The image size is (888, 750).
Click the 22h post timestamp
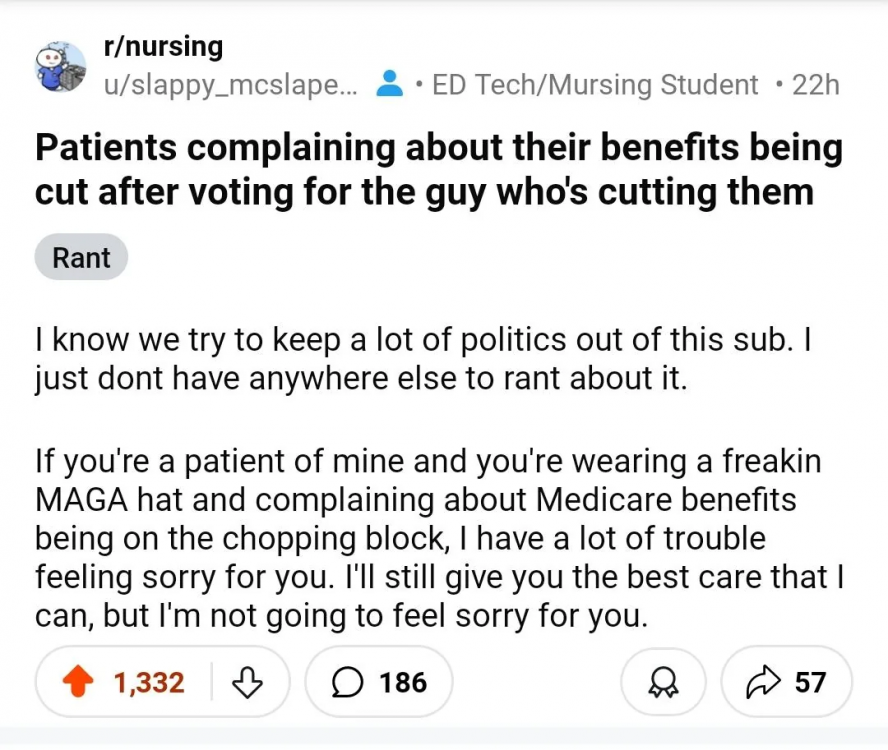point(814,85)
